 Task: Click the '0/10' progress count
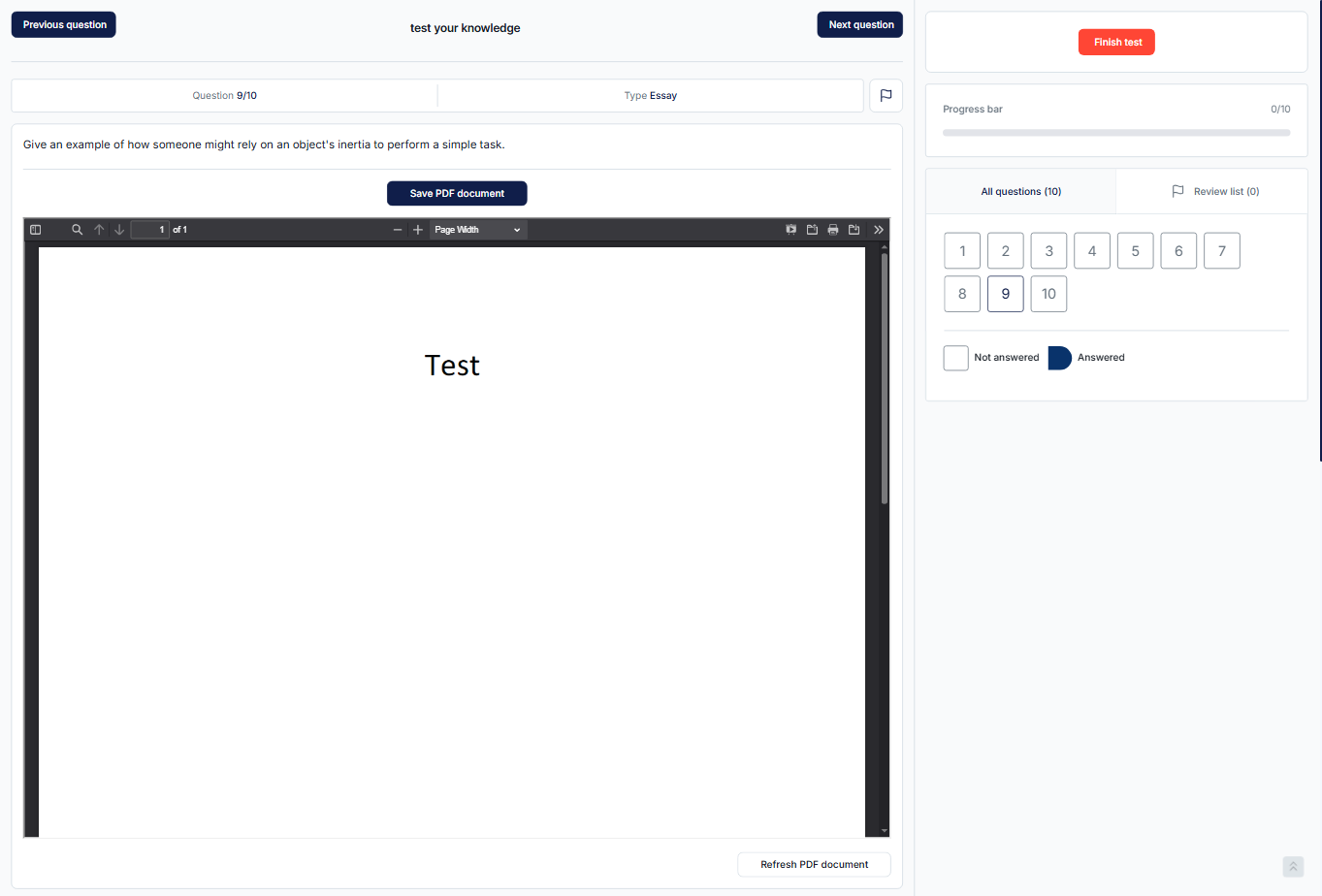[1280, 110]
